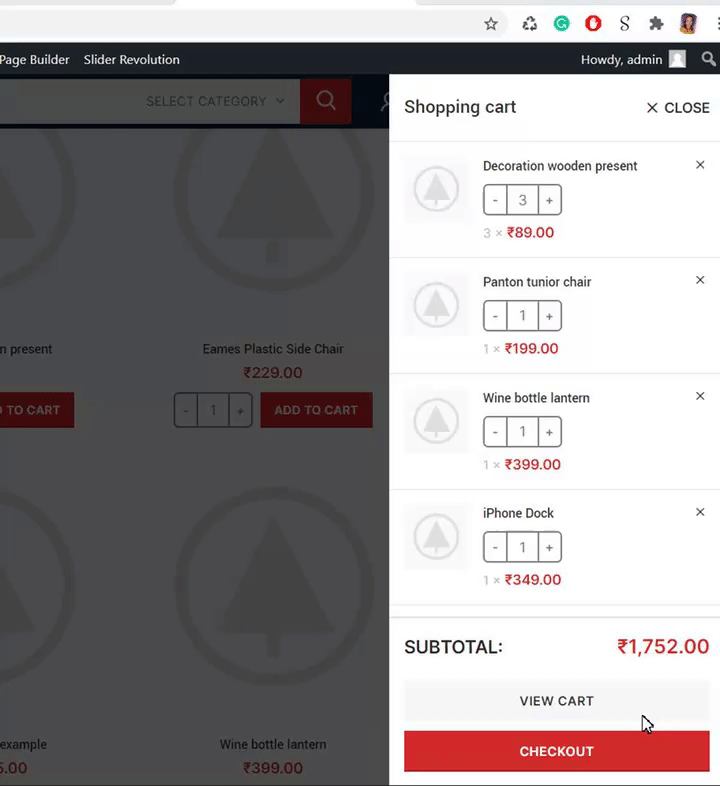This screenshot has width=720, height=786.
Task: Close the shopping cart panel
Action: [x=678, y=108]
